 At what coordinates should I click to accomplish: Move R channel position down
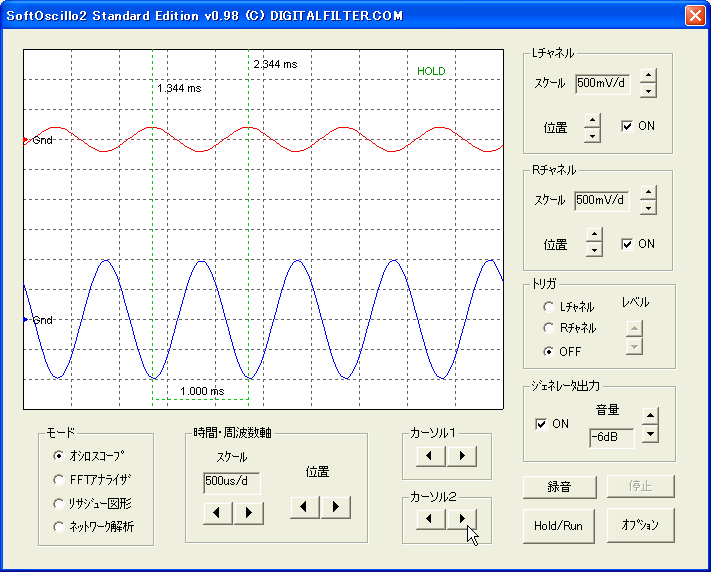point(594,249)
